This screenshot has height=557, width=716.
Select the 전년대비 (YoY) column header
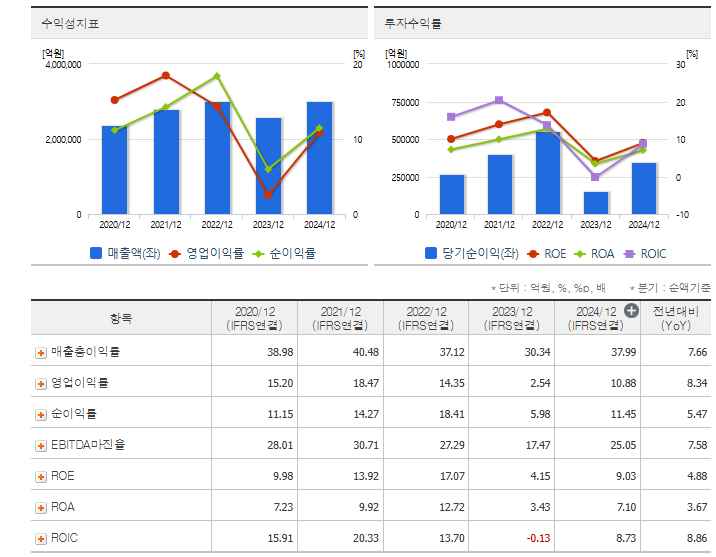coord(676,318)
